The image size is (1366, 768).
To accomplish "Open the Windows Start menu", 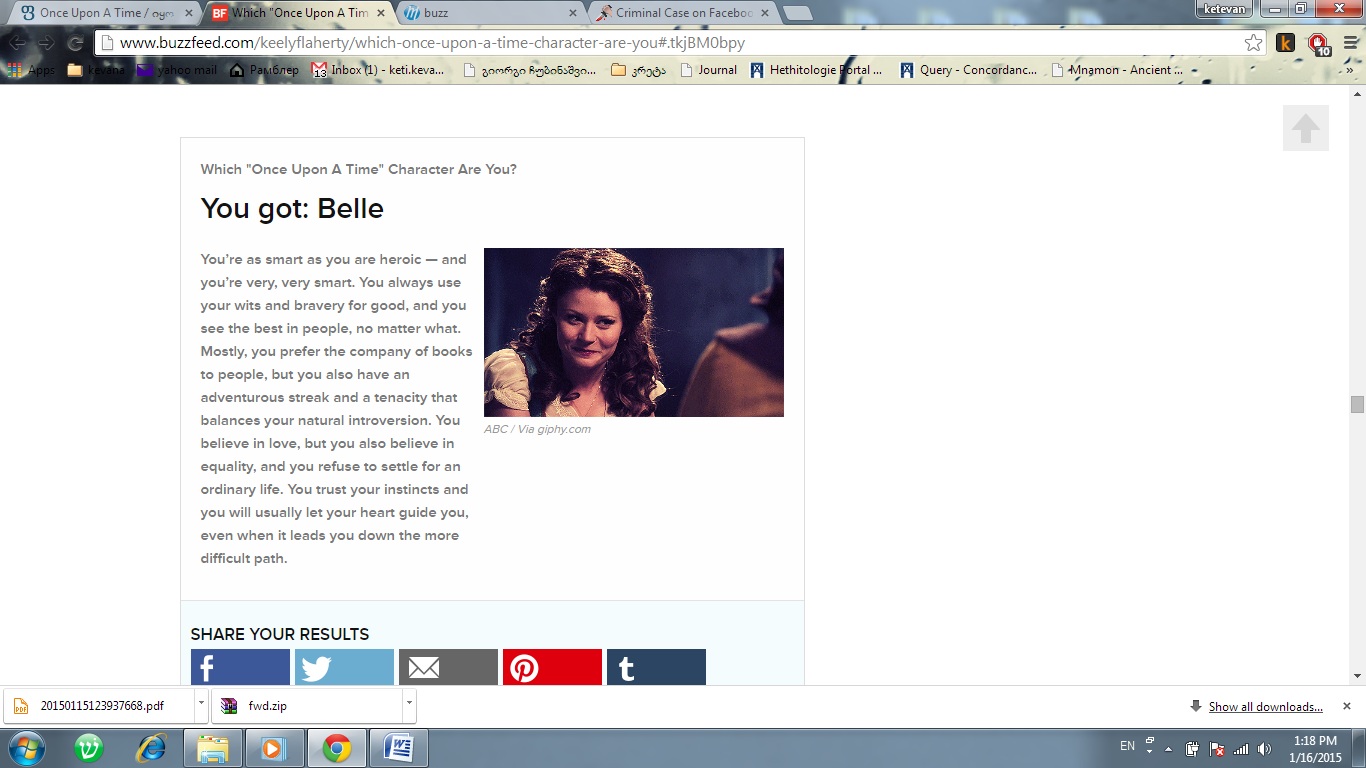I will click(x=26, y=748).
